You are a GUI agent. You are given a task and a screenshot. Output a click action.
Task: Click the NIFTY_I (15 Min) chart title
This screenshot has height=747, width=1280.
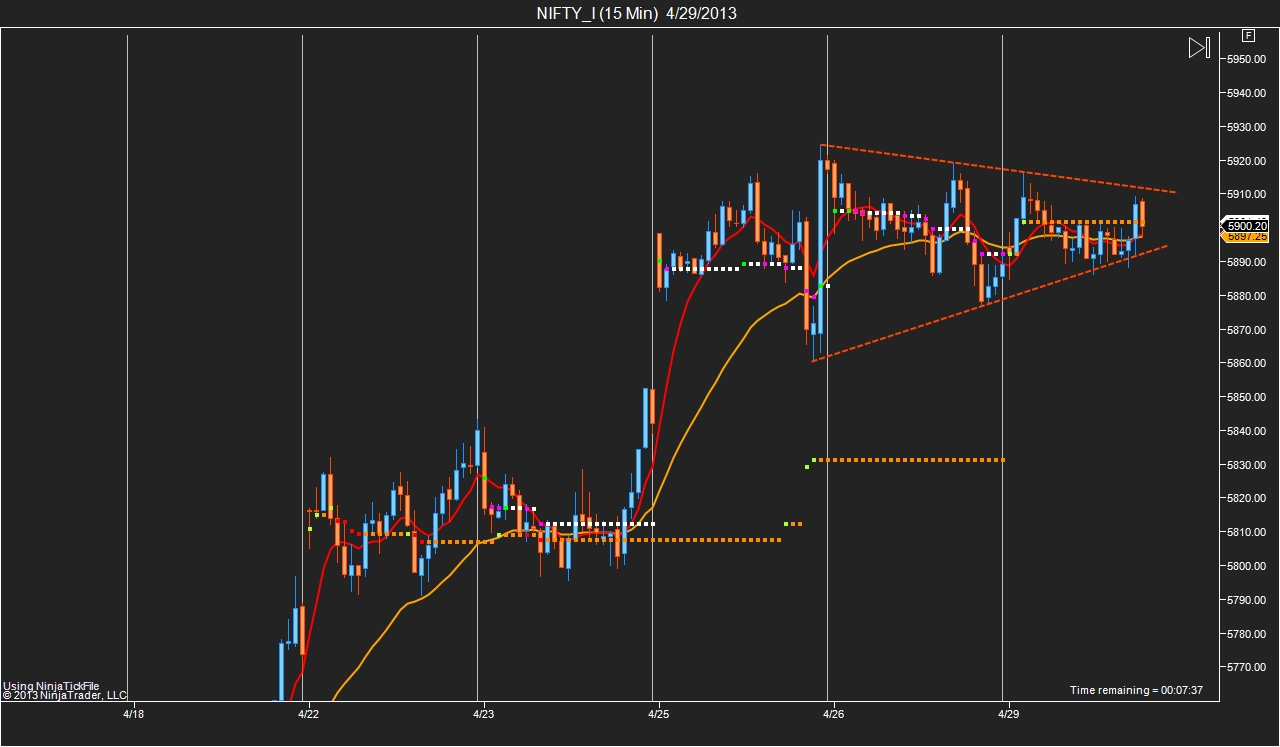637,13
